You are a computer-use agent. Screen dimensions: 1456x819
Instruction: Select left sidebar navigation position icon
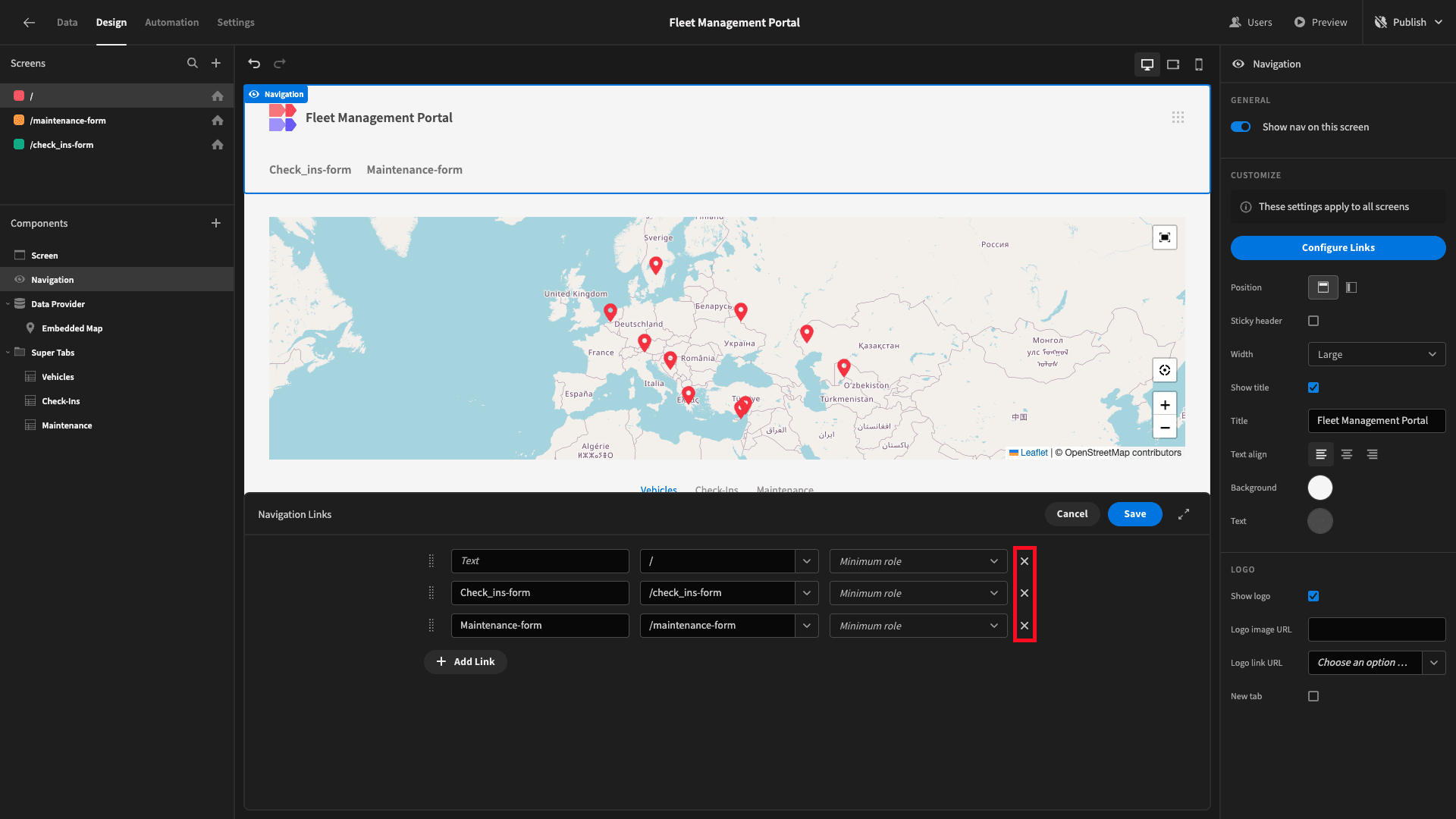[x=1351, y=287]
